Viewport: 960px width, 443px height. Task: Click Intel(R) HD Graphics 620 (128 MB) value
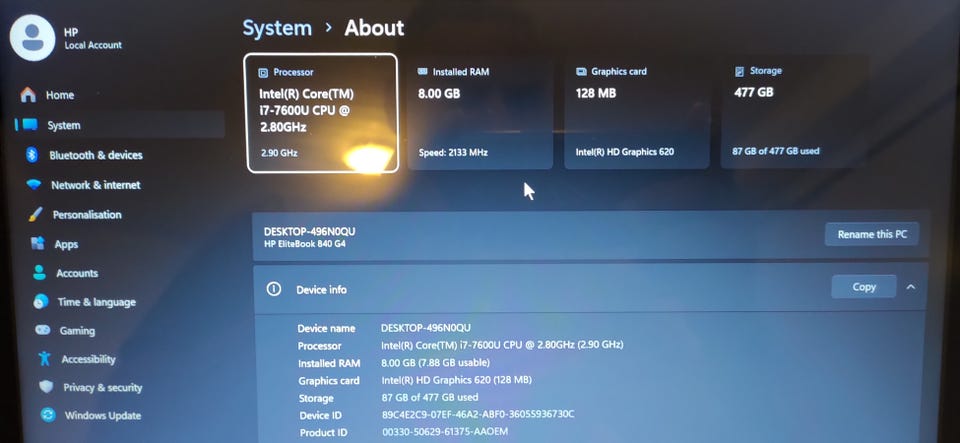coord(456,380)
